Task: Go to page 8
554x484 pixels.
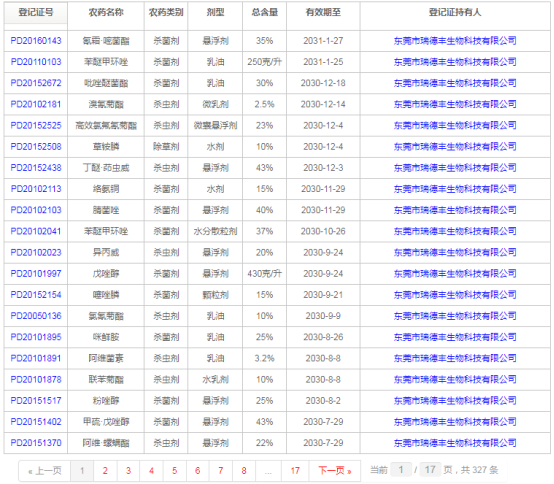Action: [244, 471]
